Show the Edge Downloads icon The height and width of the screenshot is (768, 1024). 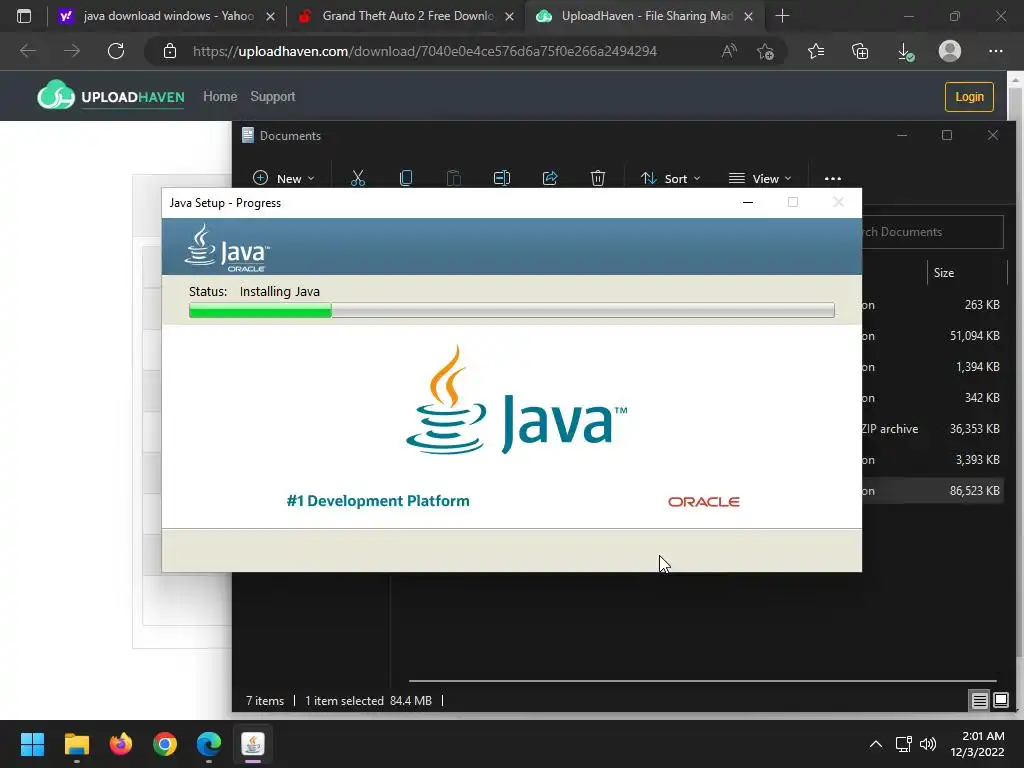[x=905, y=51]
